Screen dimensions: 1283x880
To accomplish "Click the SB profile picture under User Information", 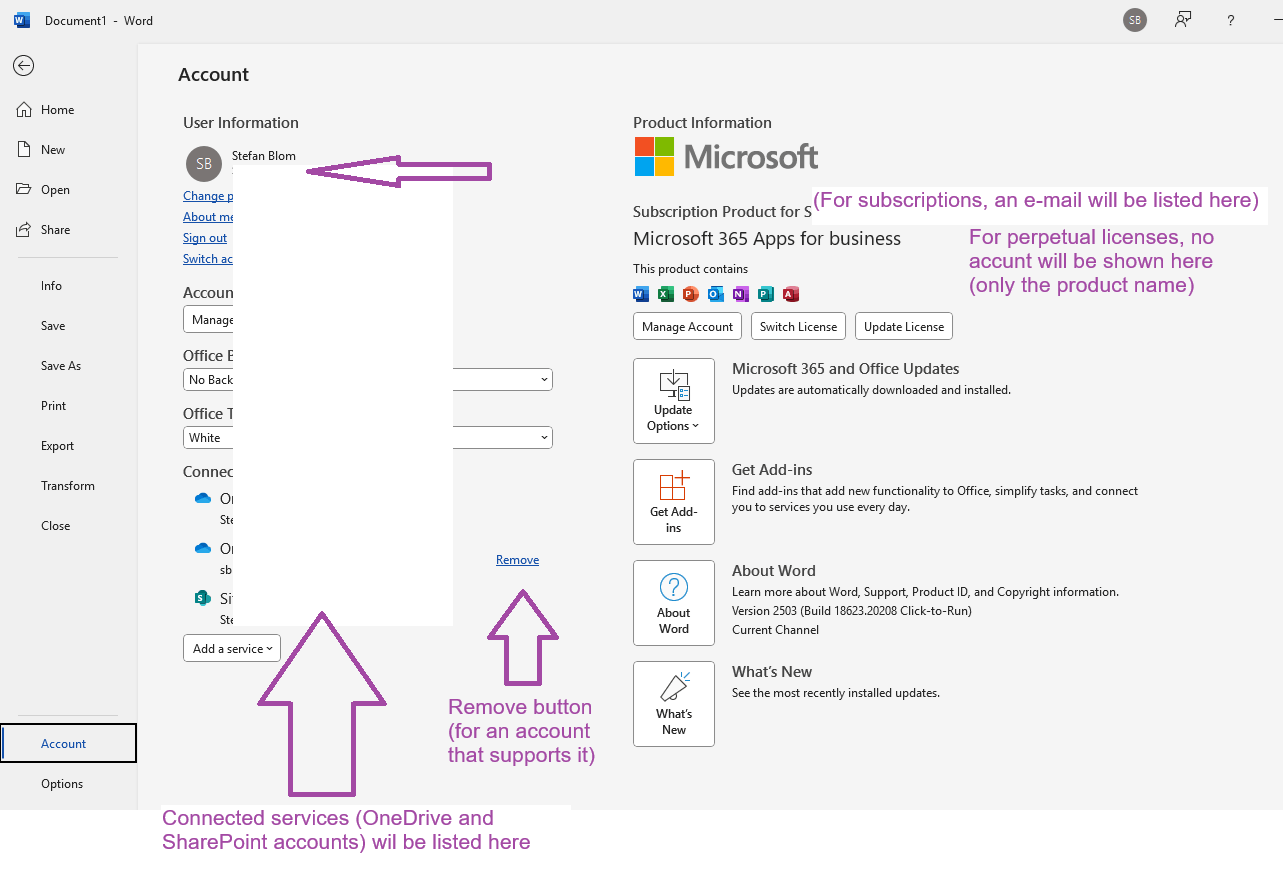I will tap(204, 164).
